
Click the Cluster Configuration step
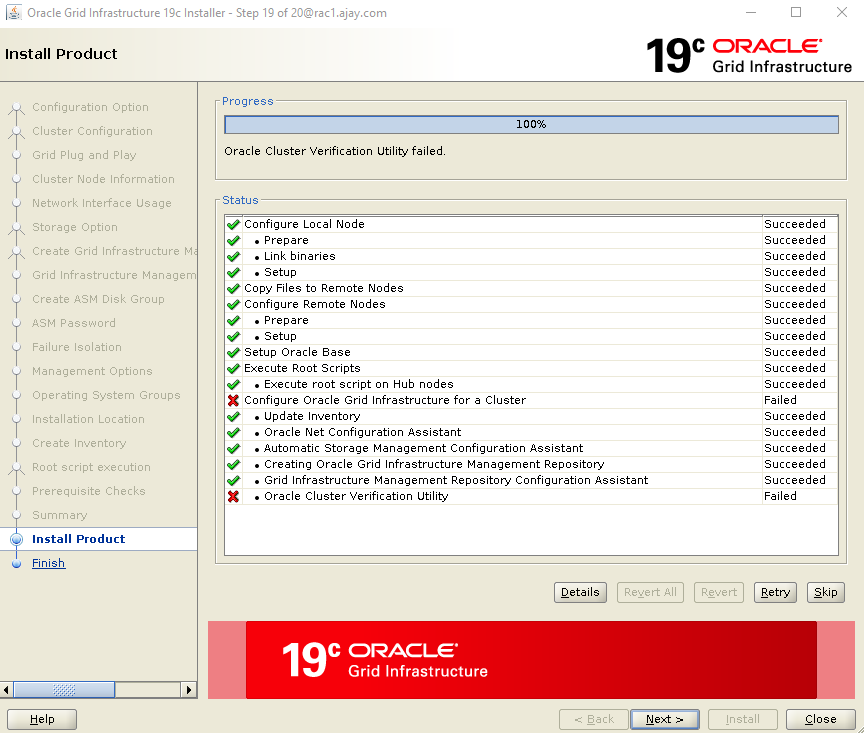(93, 131)
